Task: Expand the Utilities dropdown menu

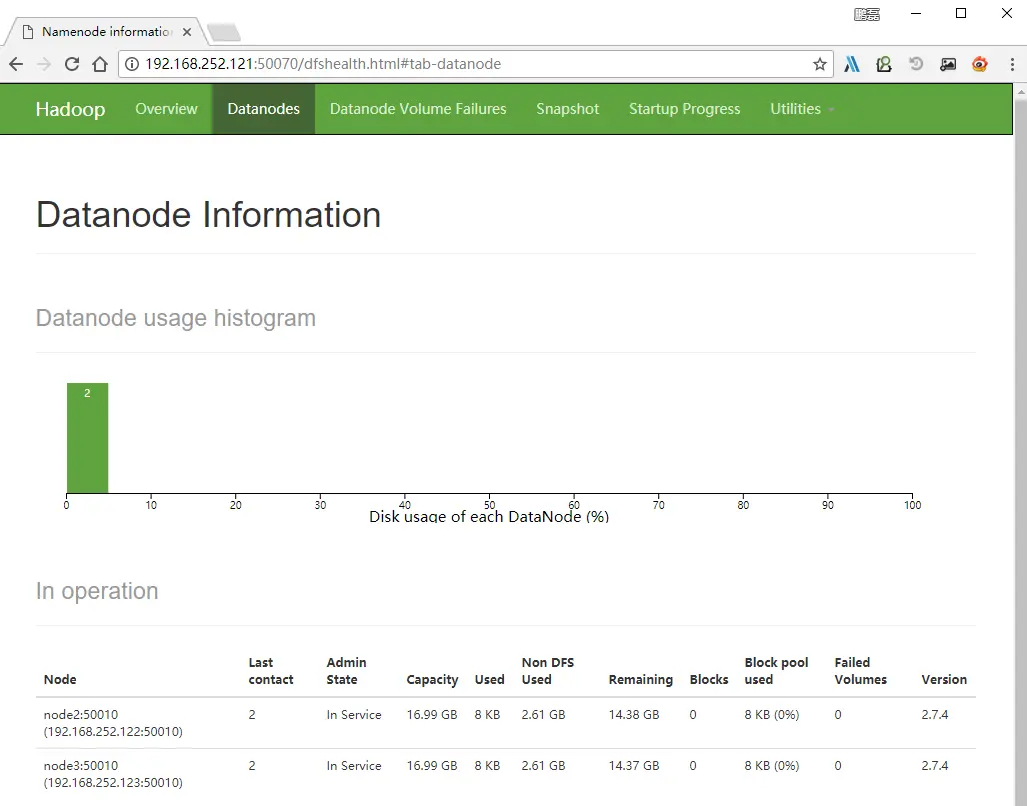Action: (x=802, y=109)
